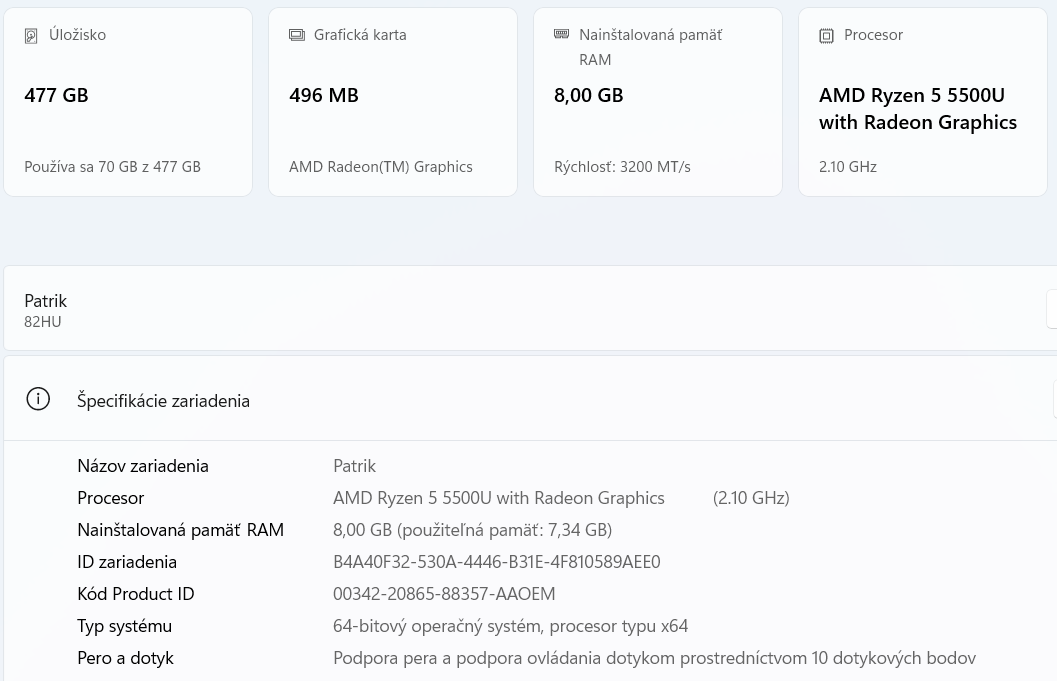Click the info icon beside Špecifikácie zariadenia

tap(38, 398)
